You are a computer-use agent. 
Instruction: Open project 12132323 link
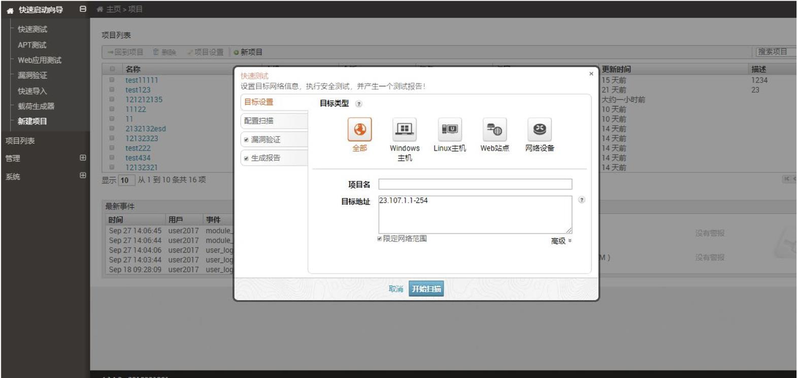pyautogui.click(x=142, y=138)
